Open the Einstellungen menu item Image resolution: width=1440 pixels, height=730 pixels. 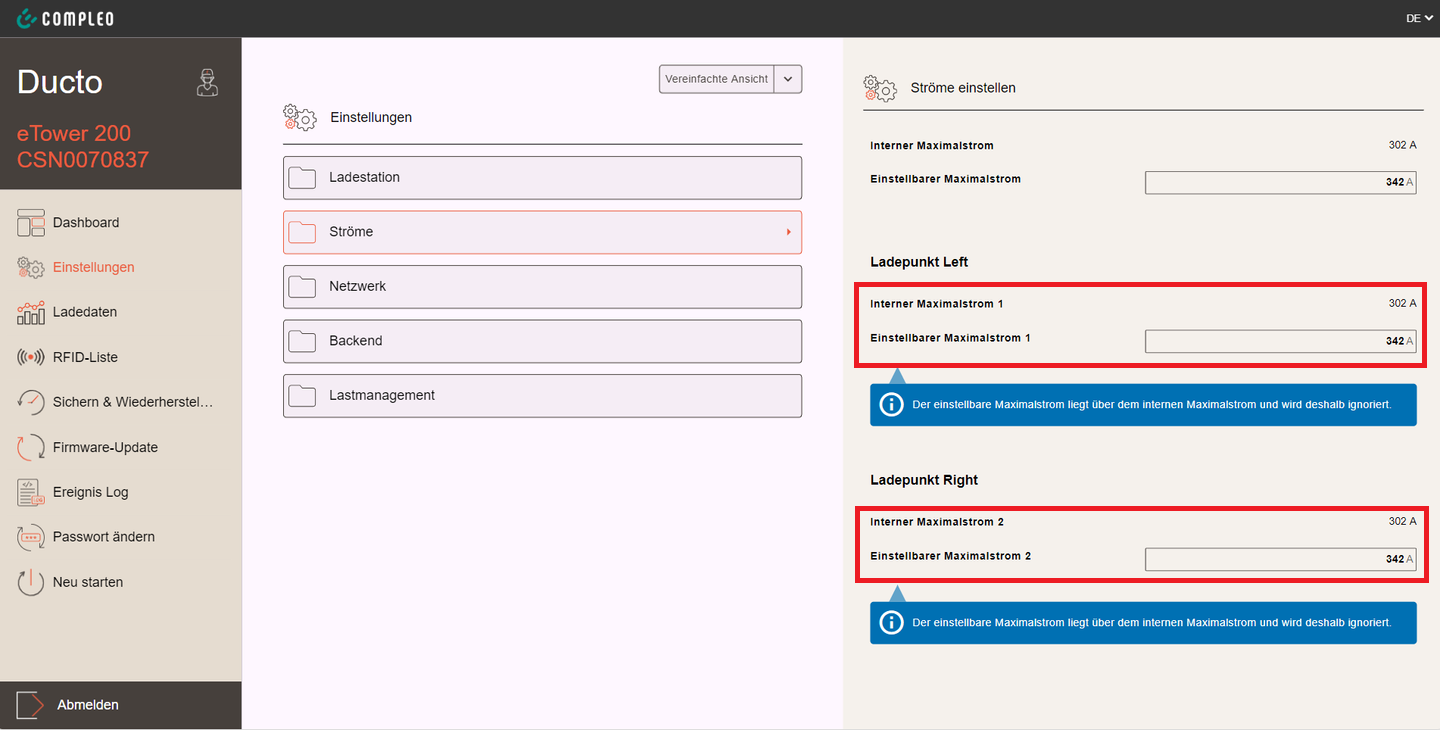click(x=93, y=267)
